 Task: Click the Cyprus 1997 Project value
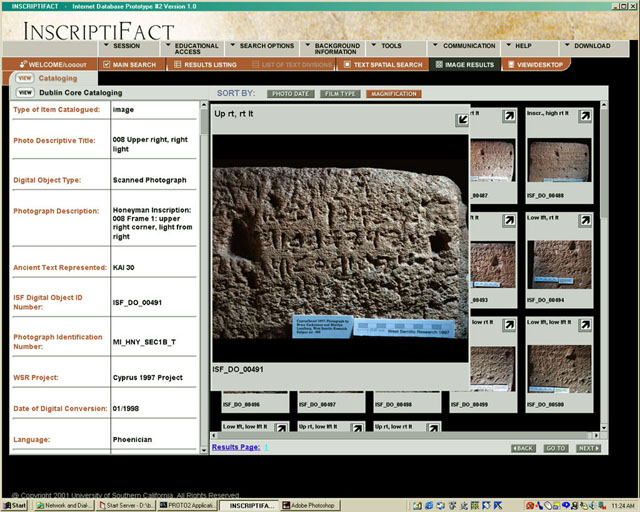pyautogui.click(x=148, y=378)
